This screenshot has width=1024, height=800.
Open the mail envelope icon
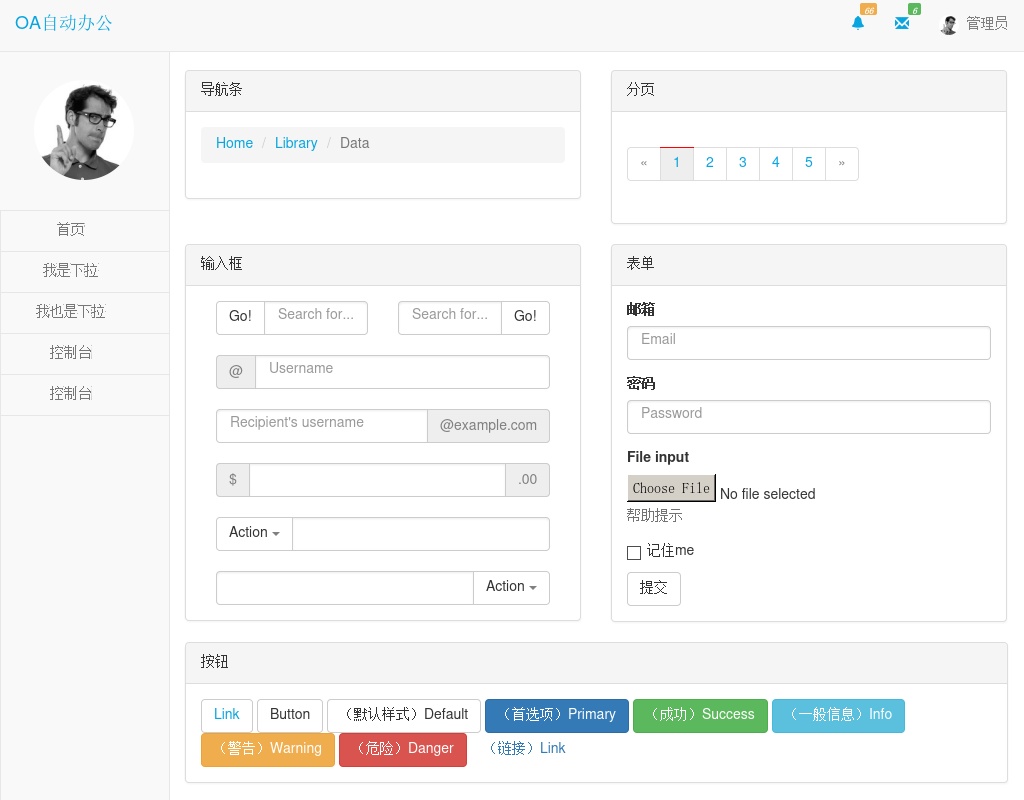[x=902, y=23]
